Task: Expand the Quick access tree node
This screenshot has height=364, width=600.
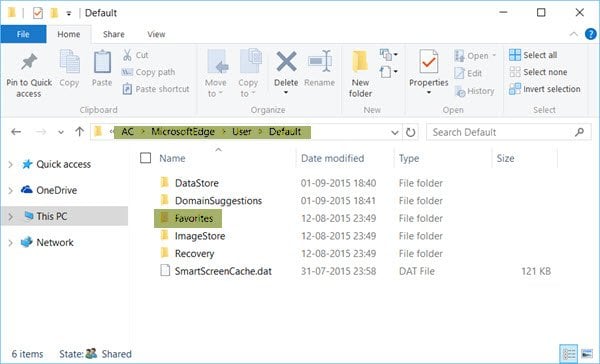Action: [11, 165]
